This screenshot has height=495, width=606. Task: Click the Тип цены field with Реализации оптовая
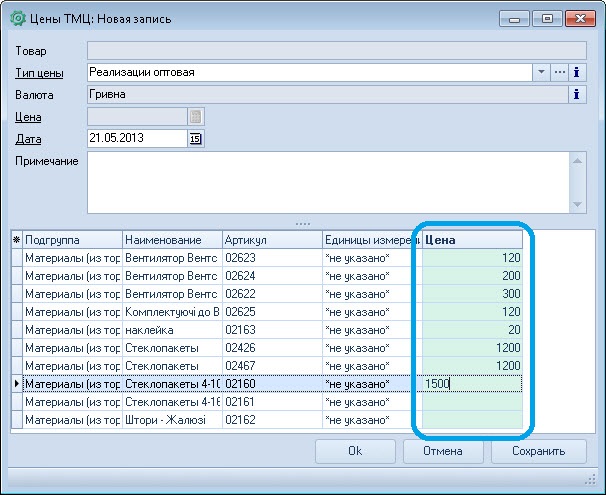tap(310, 72)
